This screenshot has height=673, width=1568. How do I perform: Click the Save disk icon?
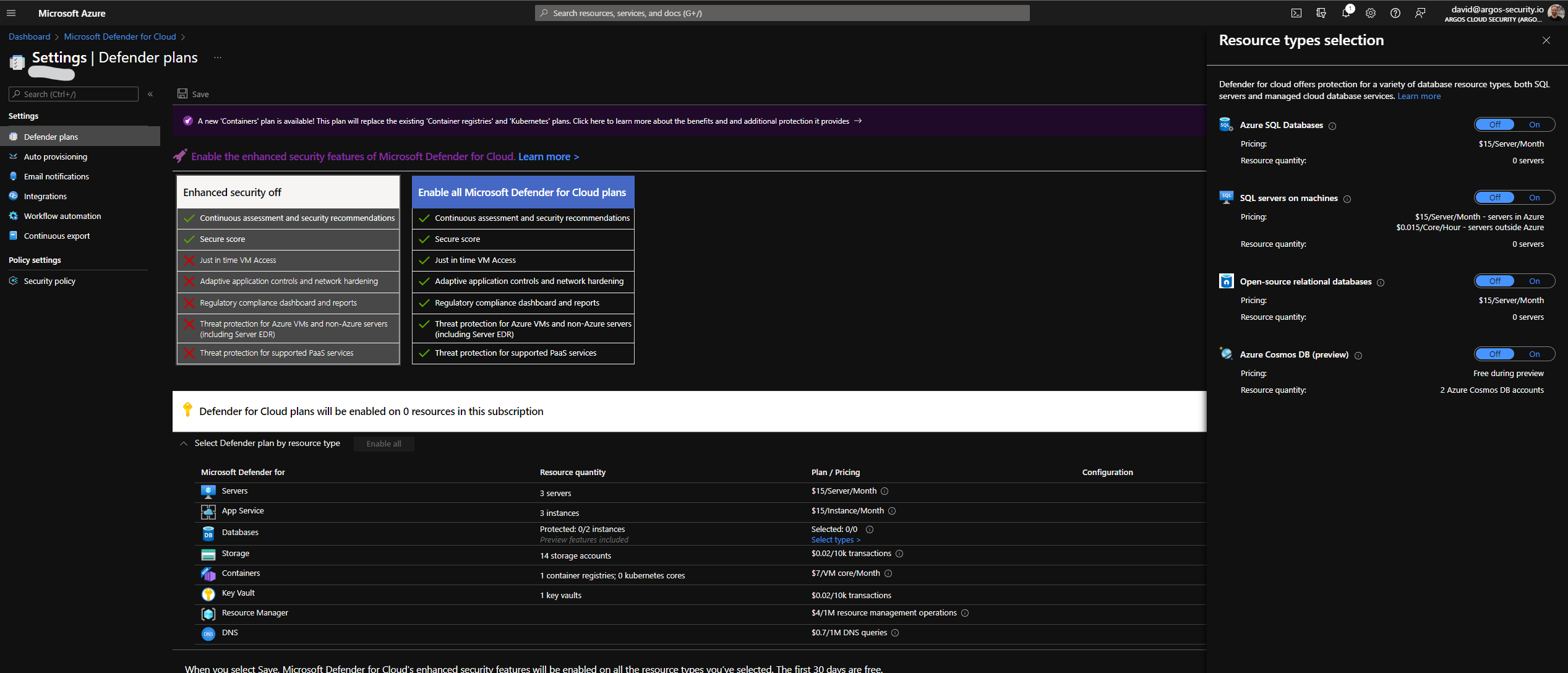pyautogui.click(x=182, y=93)
